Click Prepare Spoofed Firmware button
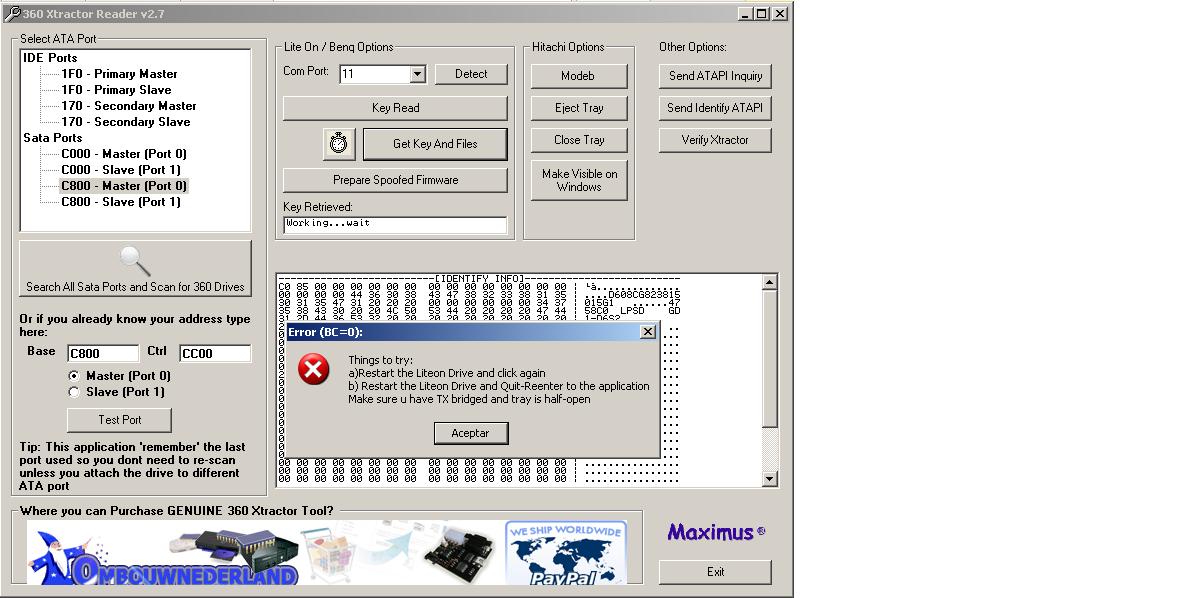Viewport: 1202px width, 598px height. pyautogui.click(x=395, y=180)
